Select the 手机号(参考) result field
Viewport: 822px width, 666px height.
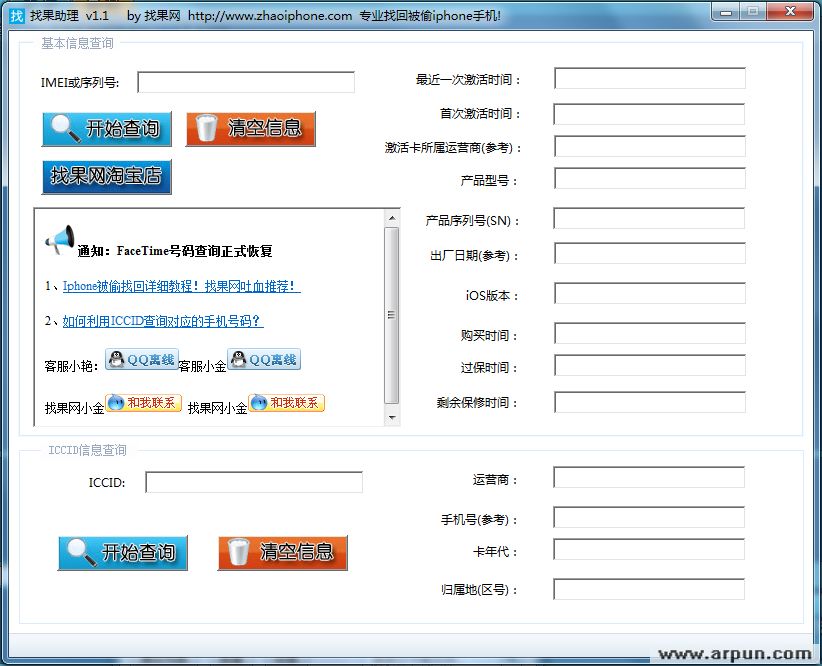coord(649,518)
